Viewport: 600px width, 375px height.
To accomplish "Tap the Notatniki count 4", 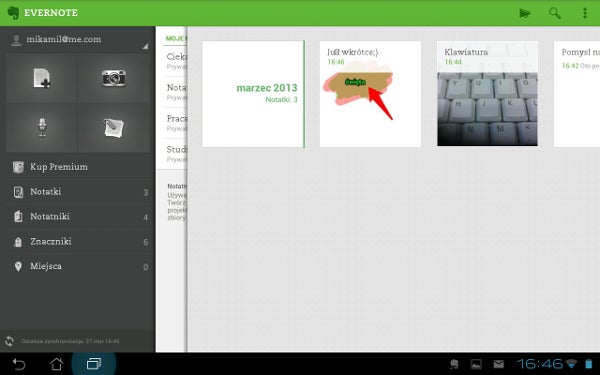I will 145,217.
